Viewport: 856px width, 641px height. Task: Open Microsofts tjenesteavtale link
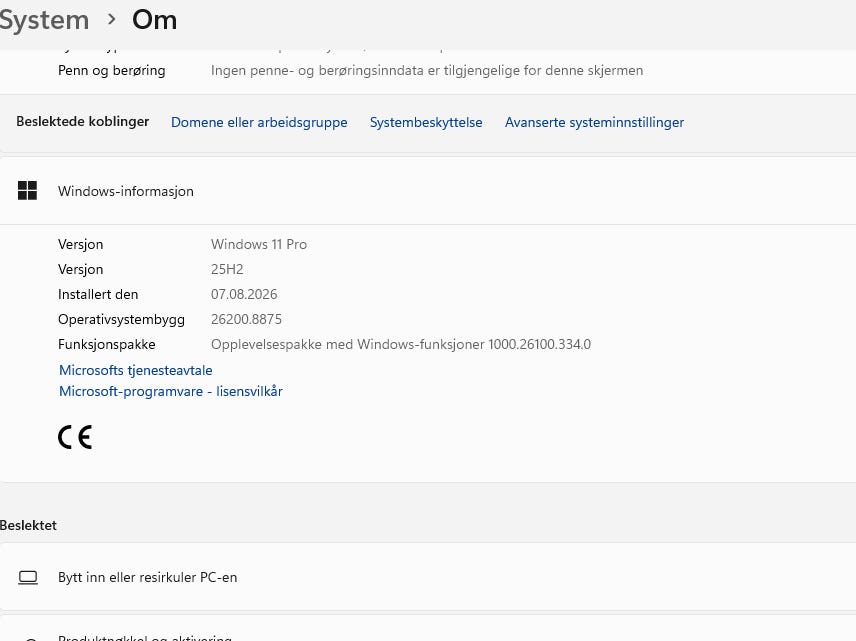pos(135,370)
